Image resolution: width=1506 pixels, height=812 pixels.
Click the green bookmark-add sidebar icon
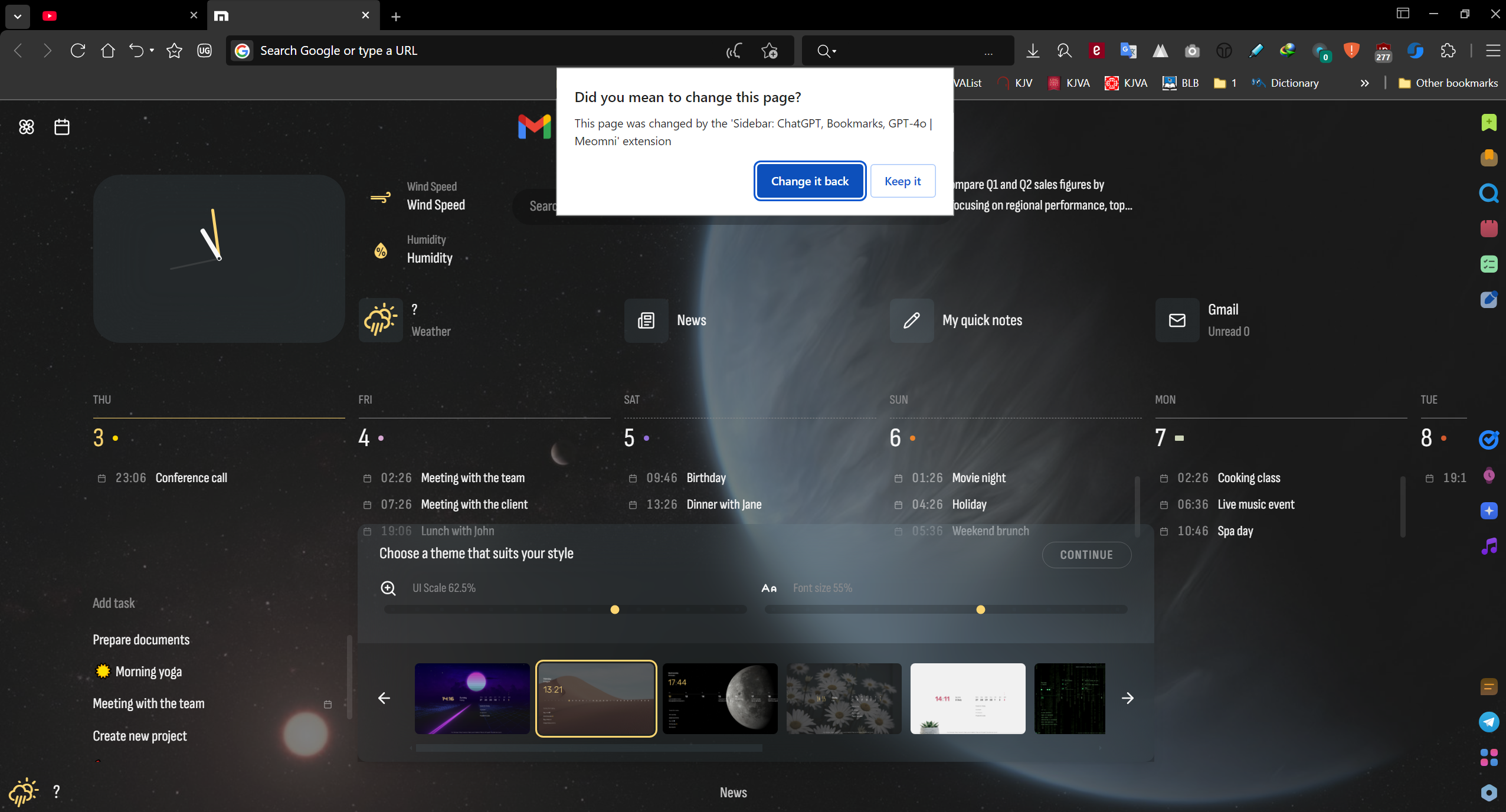pyautogui.click(x=1489, y=122)
